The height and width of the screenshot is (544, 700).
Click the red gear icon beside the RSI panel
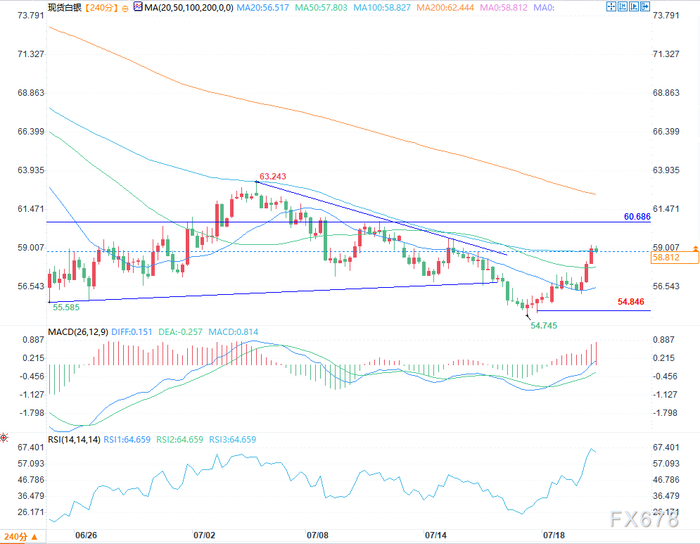(4, 438)
